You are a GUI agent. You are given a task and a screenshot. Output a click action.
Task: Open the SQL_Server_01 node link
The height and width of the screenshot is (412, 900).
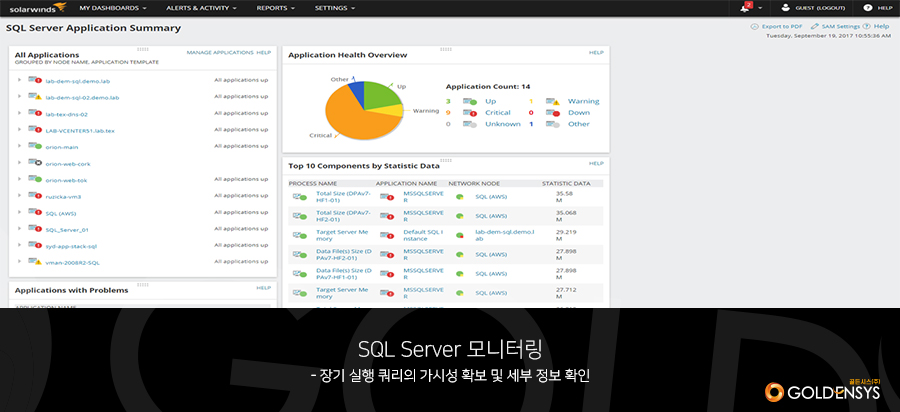[x=67, y=230]
